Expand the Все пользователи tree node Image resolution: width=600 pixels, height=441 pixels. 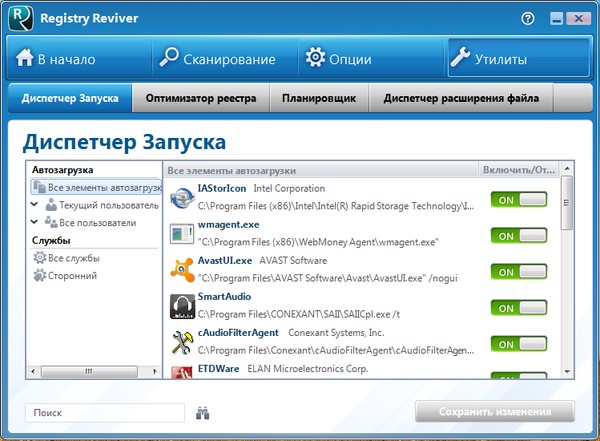(x=35, y=222)
